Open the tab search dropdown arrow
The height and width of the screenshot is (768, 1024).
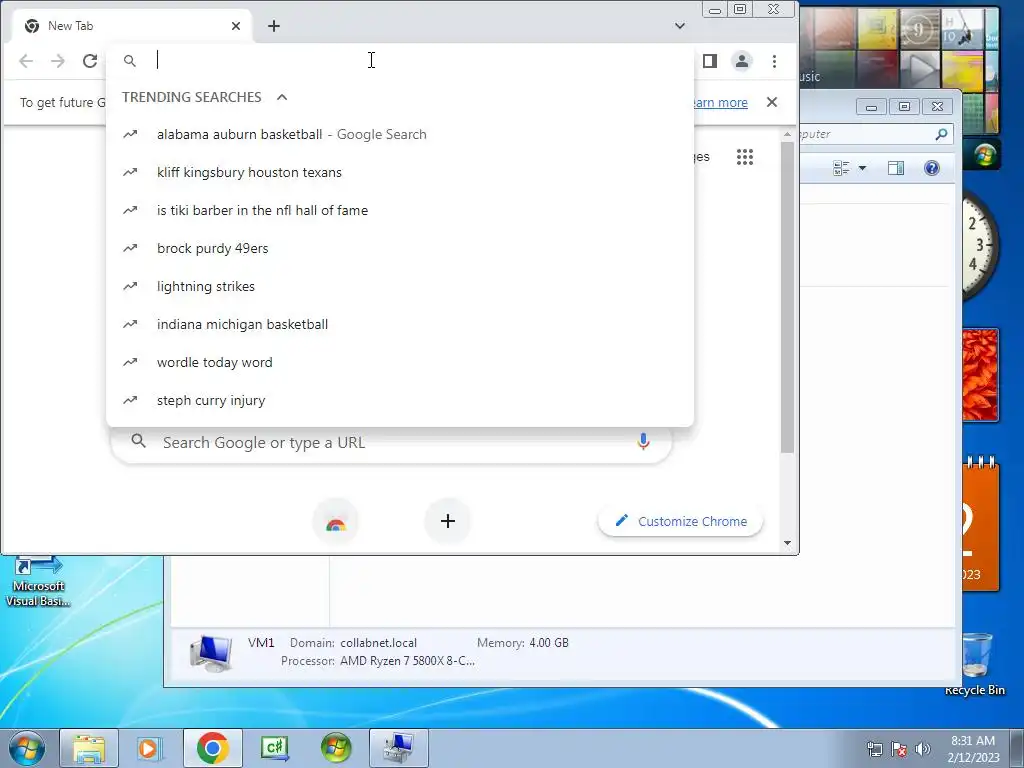[680, 26]
